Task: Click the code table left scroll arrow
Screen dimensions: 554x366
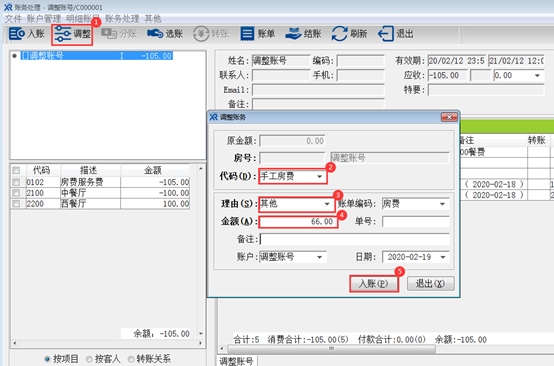Action: (14, 343)
